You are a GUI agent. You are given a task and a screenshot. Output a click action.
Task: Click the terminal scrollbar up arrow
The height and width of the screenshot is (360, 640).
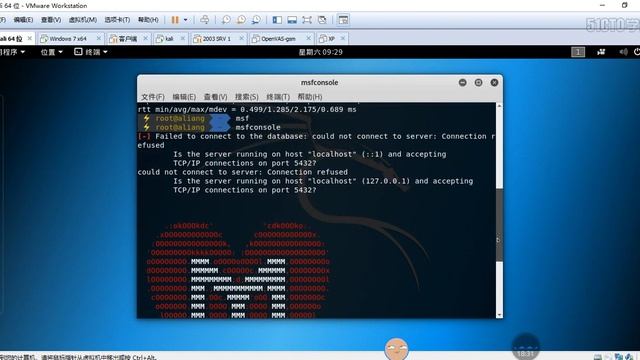[x=499, y=106]
